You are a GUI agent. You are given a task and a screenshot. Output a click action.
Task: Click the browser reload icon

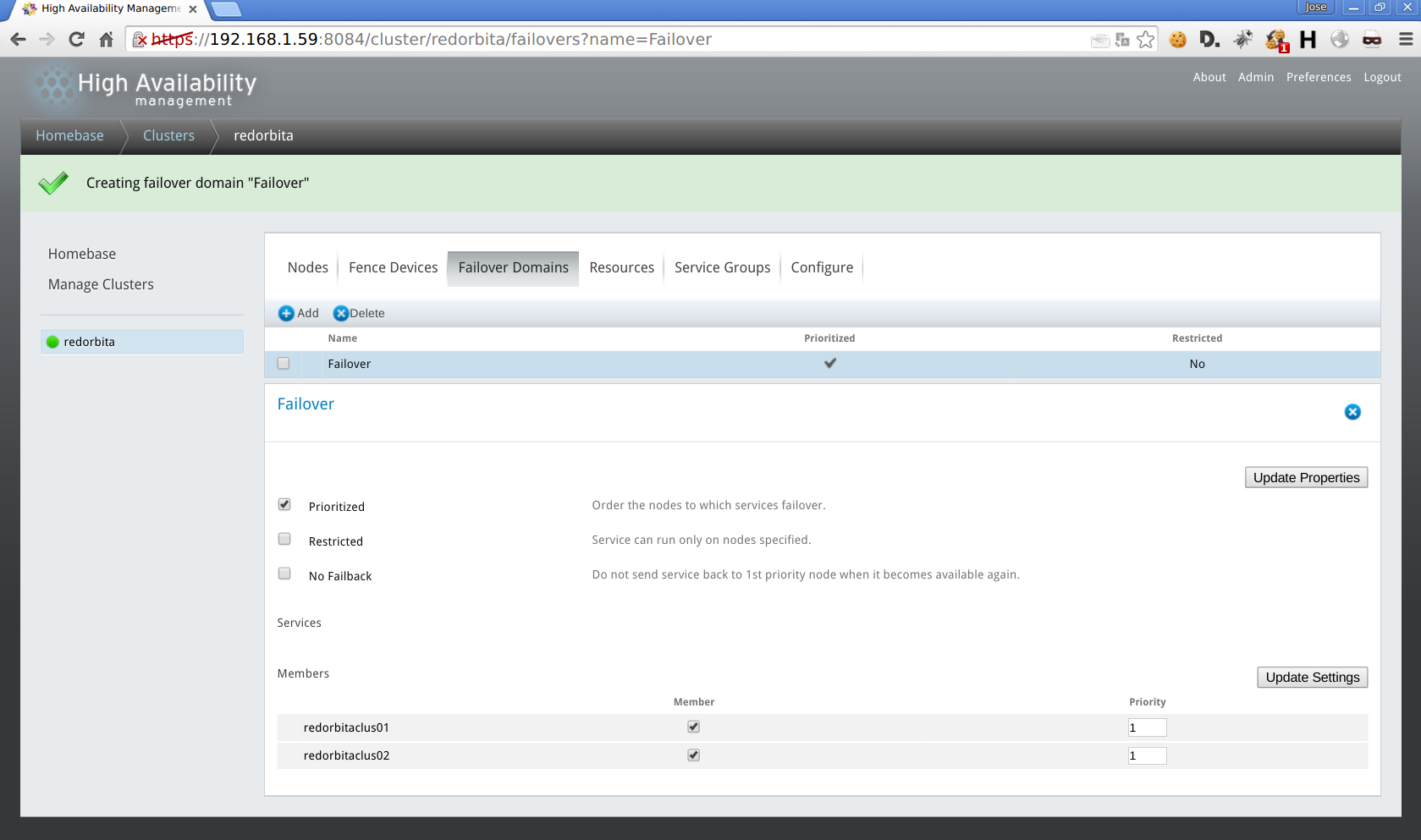(76, 40)
